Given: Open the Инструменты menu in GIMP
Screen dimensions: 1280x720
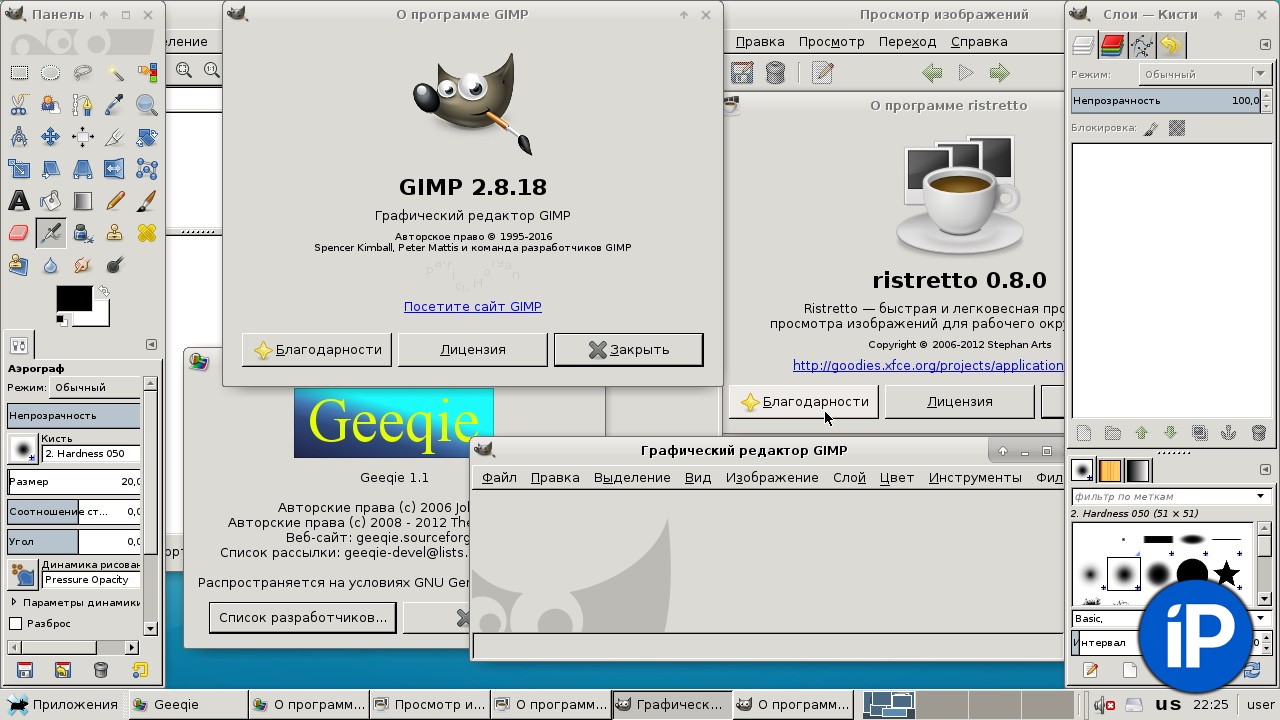Looking at the screenshot, I should coord(975,477).
